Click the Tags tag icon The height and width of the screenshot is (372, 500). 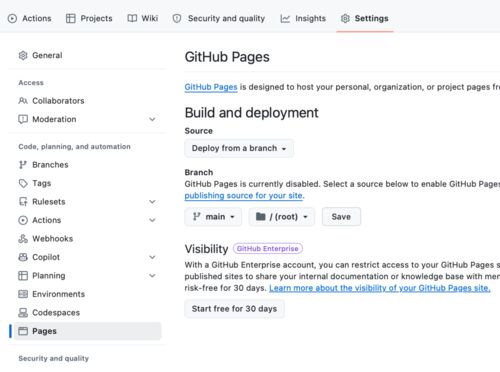pyautogui.click(x=23, y=183)
